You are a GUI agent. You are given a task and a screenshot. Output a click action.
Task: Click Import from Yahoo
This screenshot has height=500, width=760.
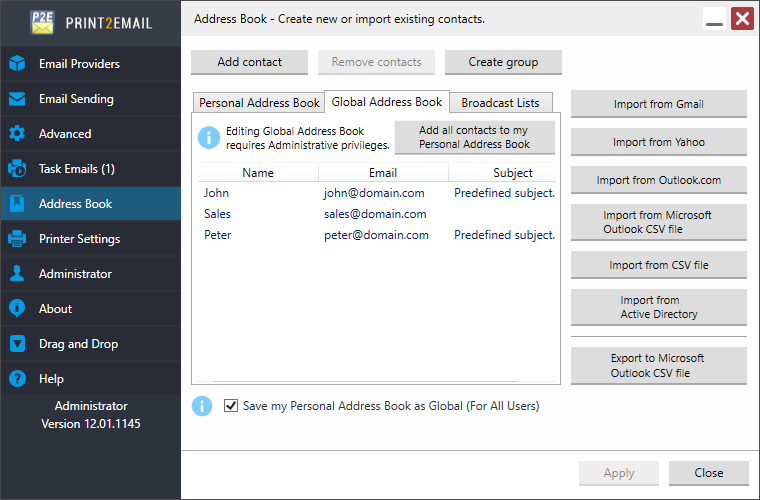point(659,142)
